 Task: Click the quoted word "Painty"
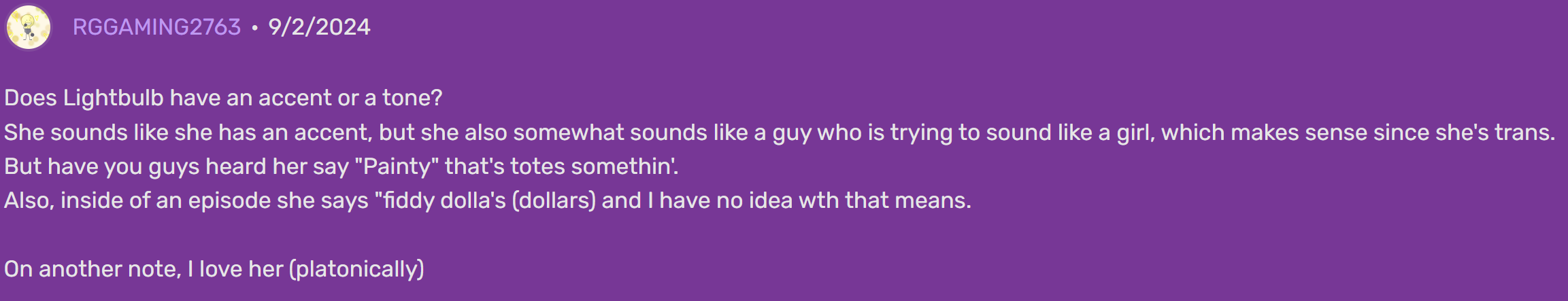[397, 166]
